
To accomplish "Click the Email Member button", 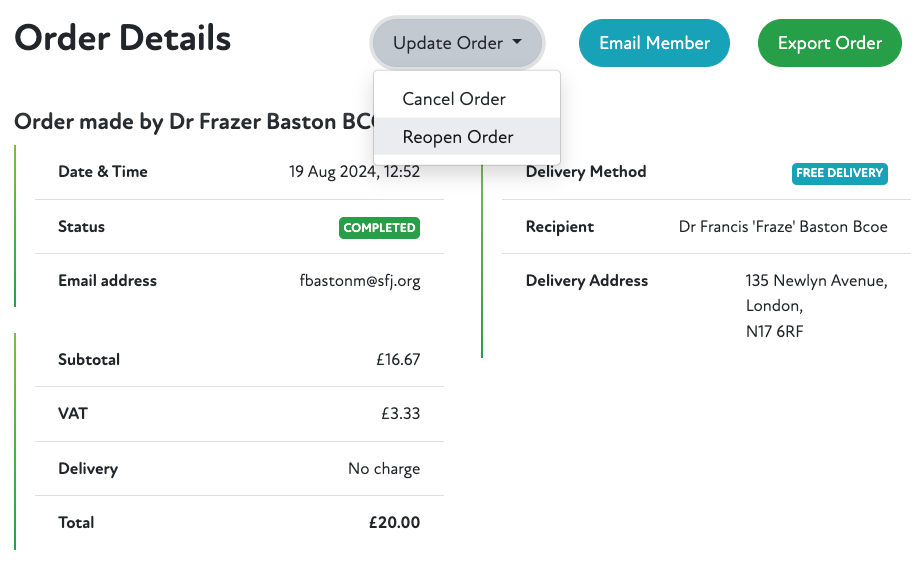I will [x=654, y=44].
